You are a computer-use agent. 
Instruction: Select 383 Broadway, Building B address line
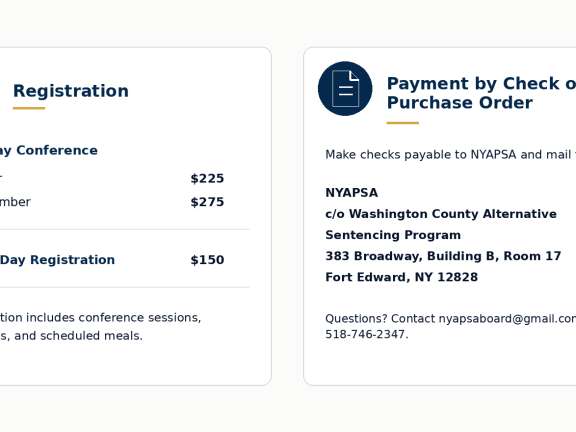tap(443, 256)
